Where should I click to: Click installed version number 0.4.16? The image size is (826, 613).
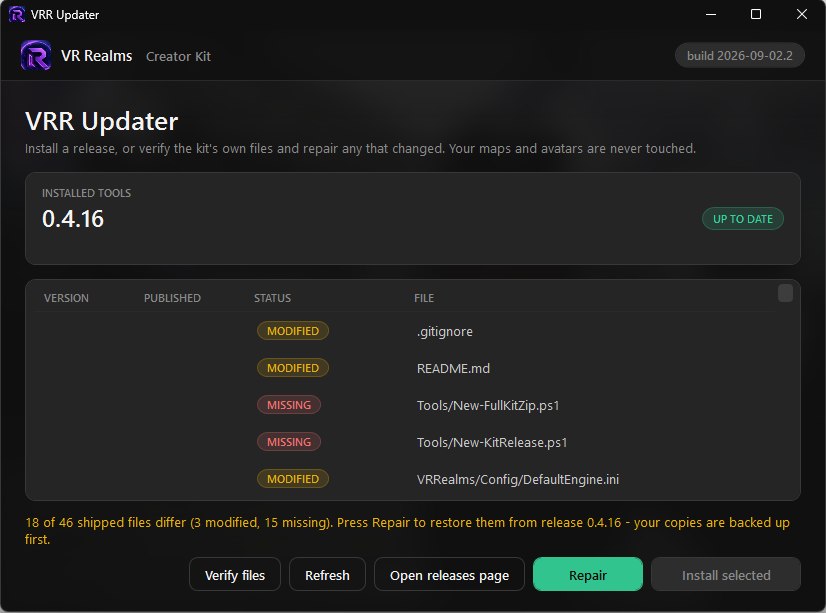pyautogui.click(x=73, y=219)
